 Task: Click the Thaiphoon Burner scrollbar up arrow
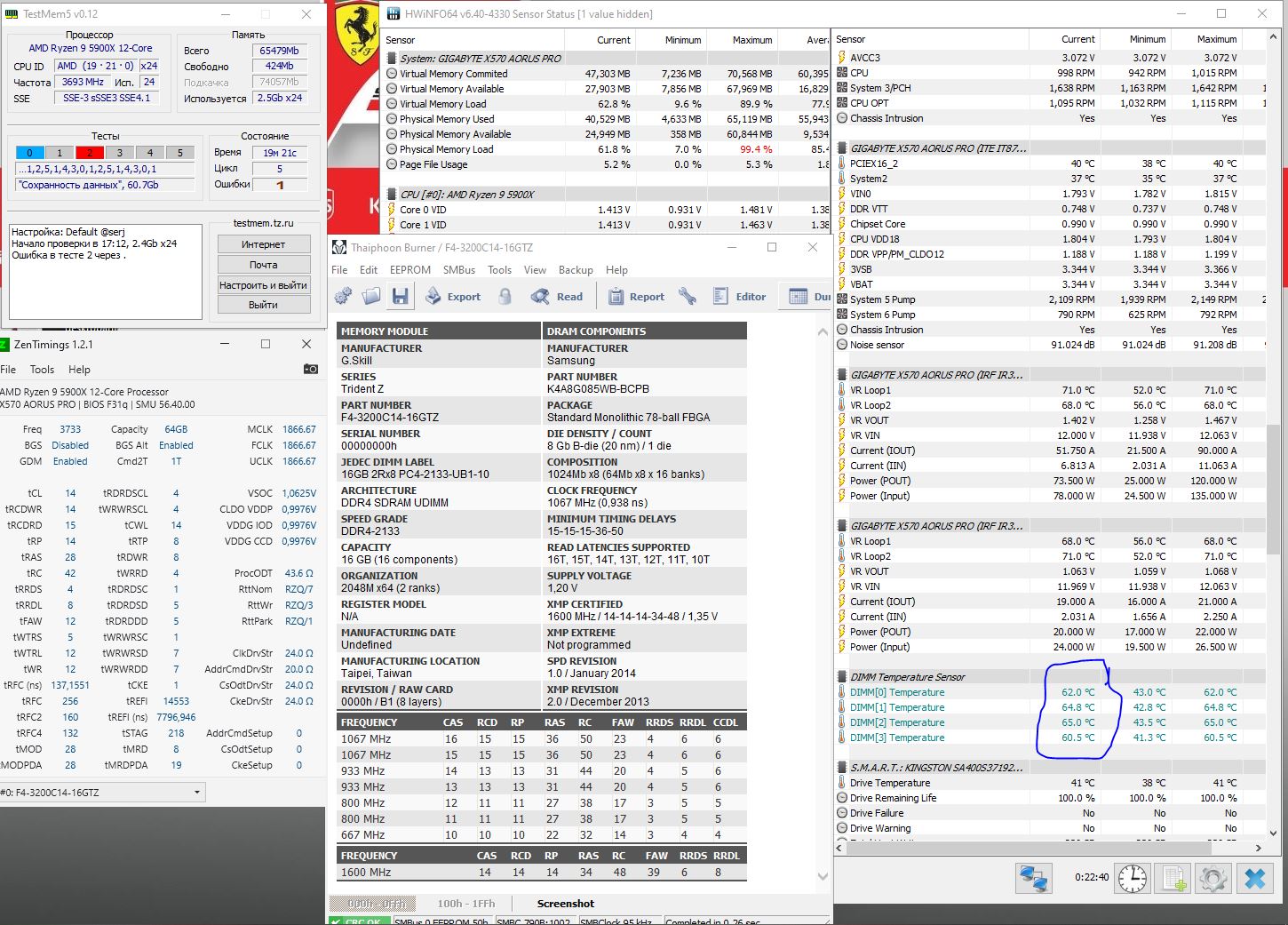(823, 331)
